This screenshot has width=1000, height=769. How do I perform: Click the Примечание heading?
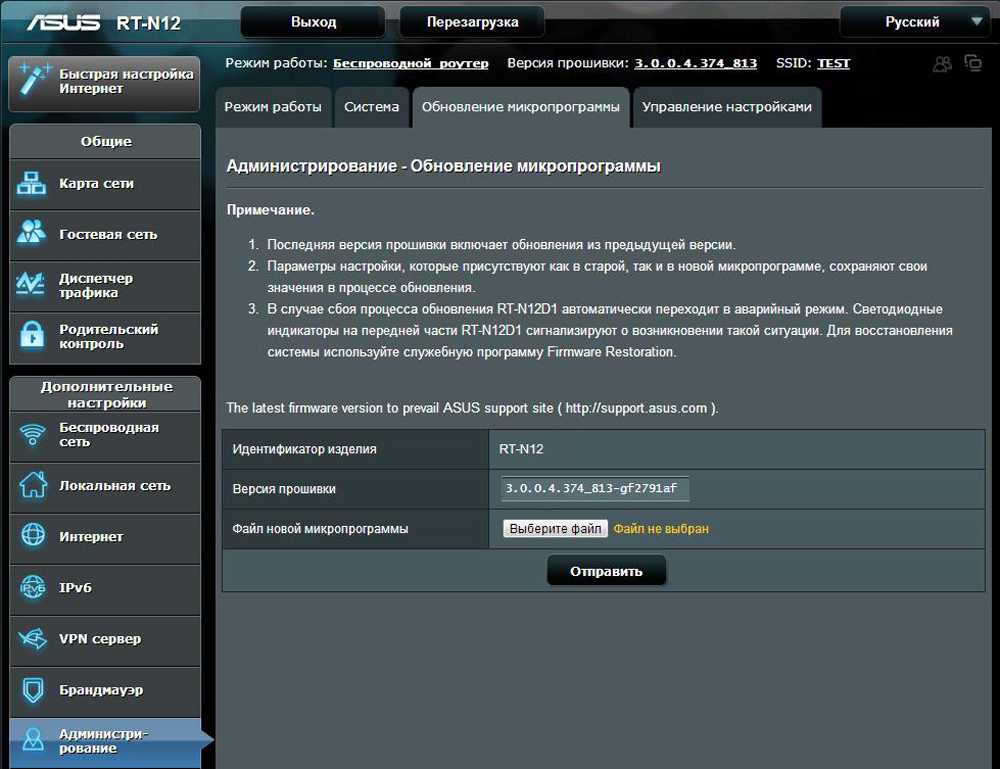tap(270, 210)
